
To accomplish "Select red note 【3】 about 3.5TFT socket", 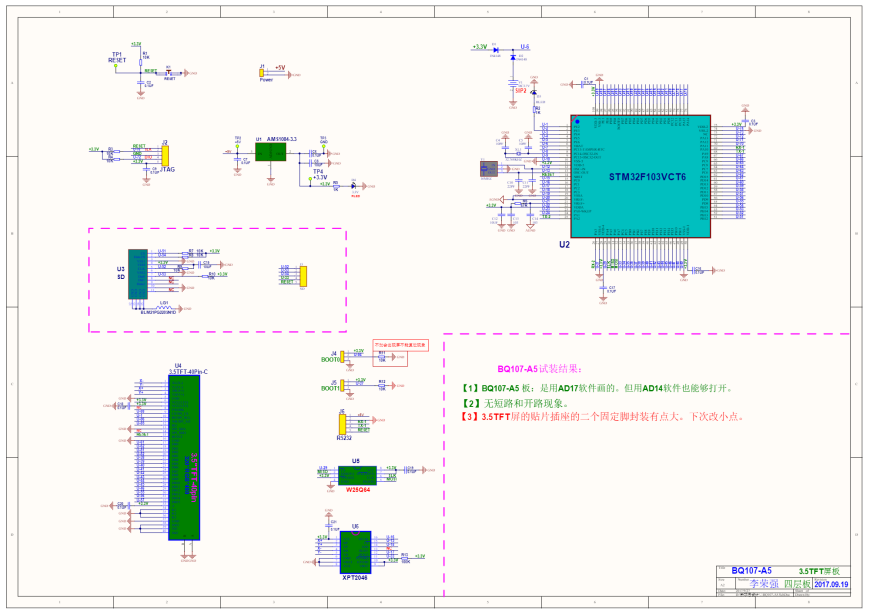I will tap(603, 416).
